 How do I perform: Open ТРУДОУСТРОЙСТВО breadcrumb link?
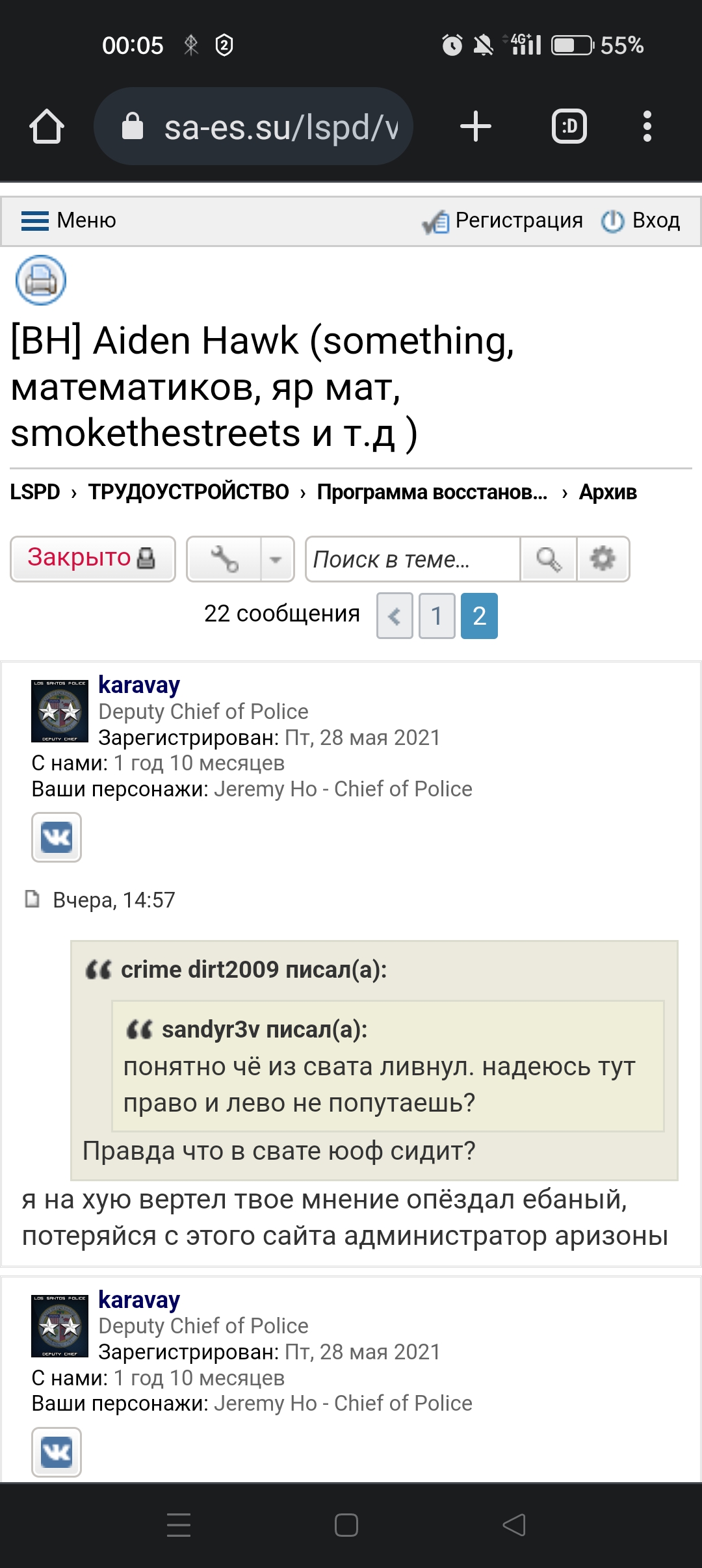point(188,492)
